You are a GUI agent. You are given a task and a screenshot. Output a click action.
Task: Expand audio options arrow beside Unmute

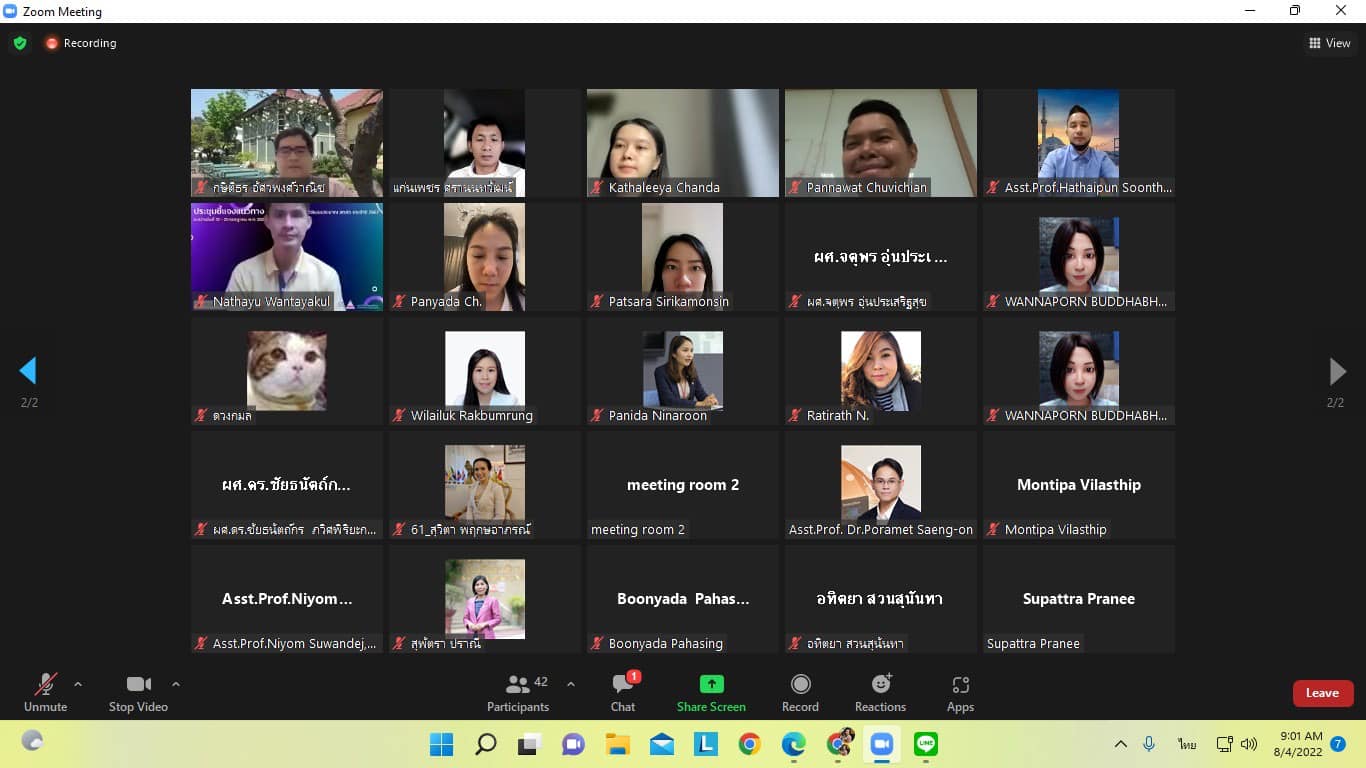pos(78,684)
